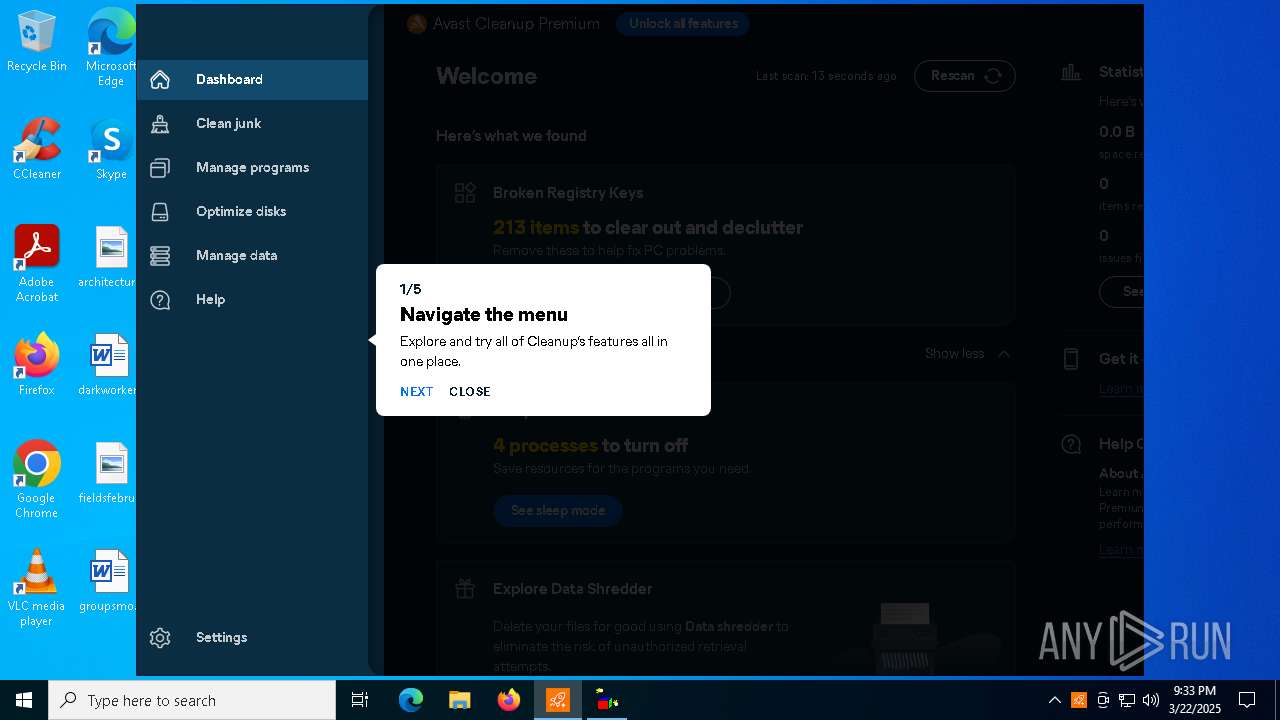Click the Unlock all features button
The height and width of the screenshot is (720, 1280).
click(x=683, y=24)
